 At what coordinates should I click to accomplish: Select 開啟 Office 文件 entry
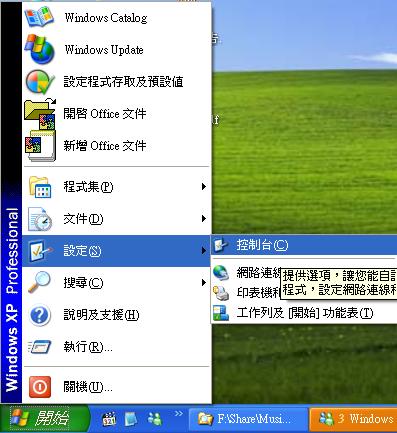coord(117,114)
